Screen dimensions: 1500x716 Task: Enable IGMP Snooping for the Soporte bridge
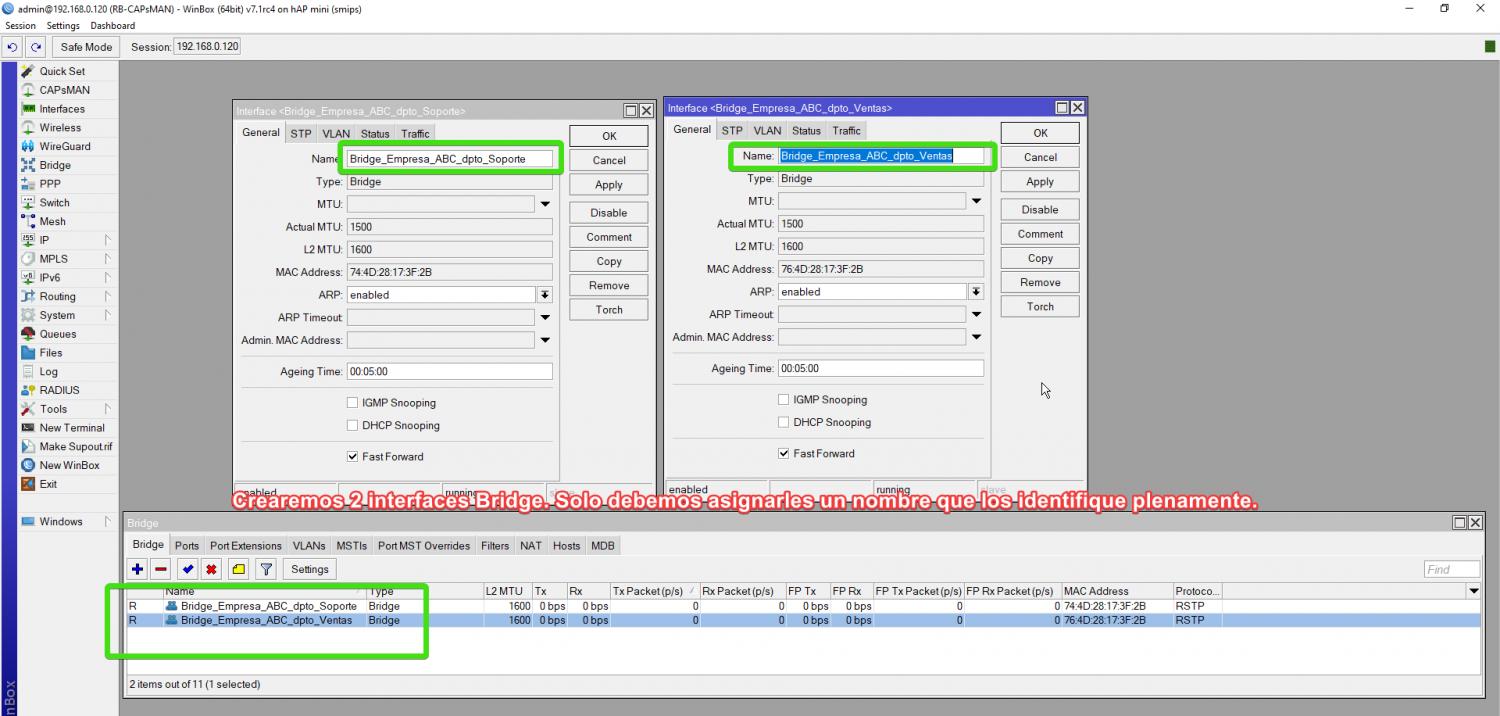[x=352, y=403]
